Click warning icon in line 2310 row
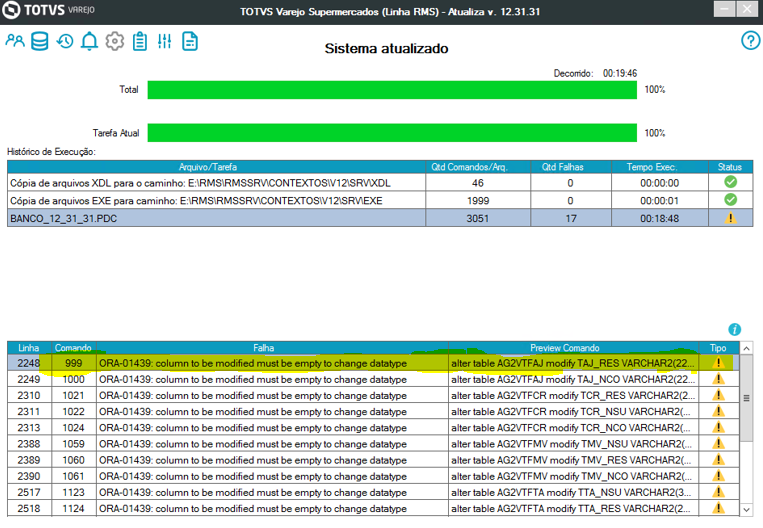Screen dimensions: 763x528 (x=718, y=395)
